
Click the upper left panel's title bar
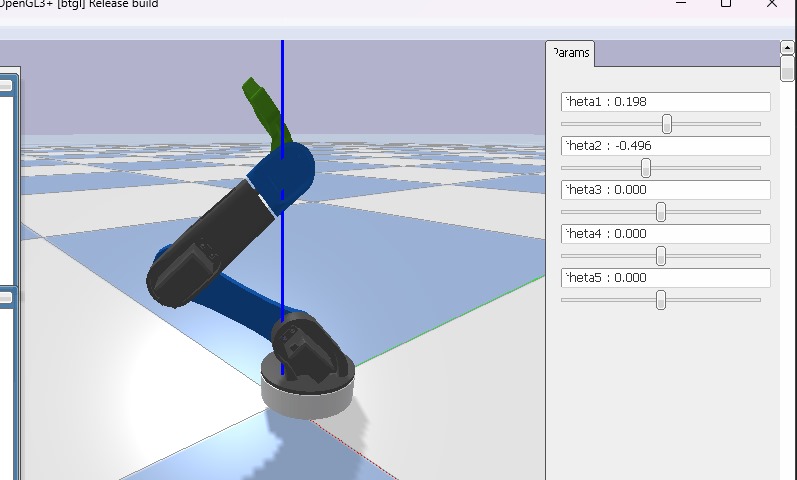[x=6, y=86]
